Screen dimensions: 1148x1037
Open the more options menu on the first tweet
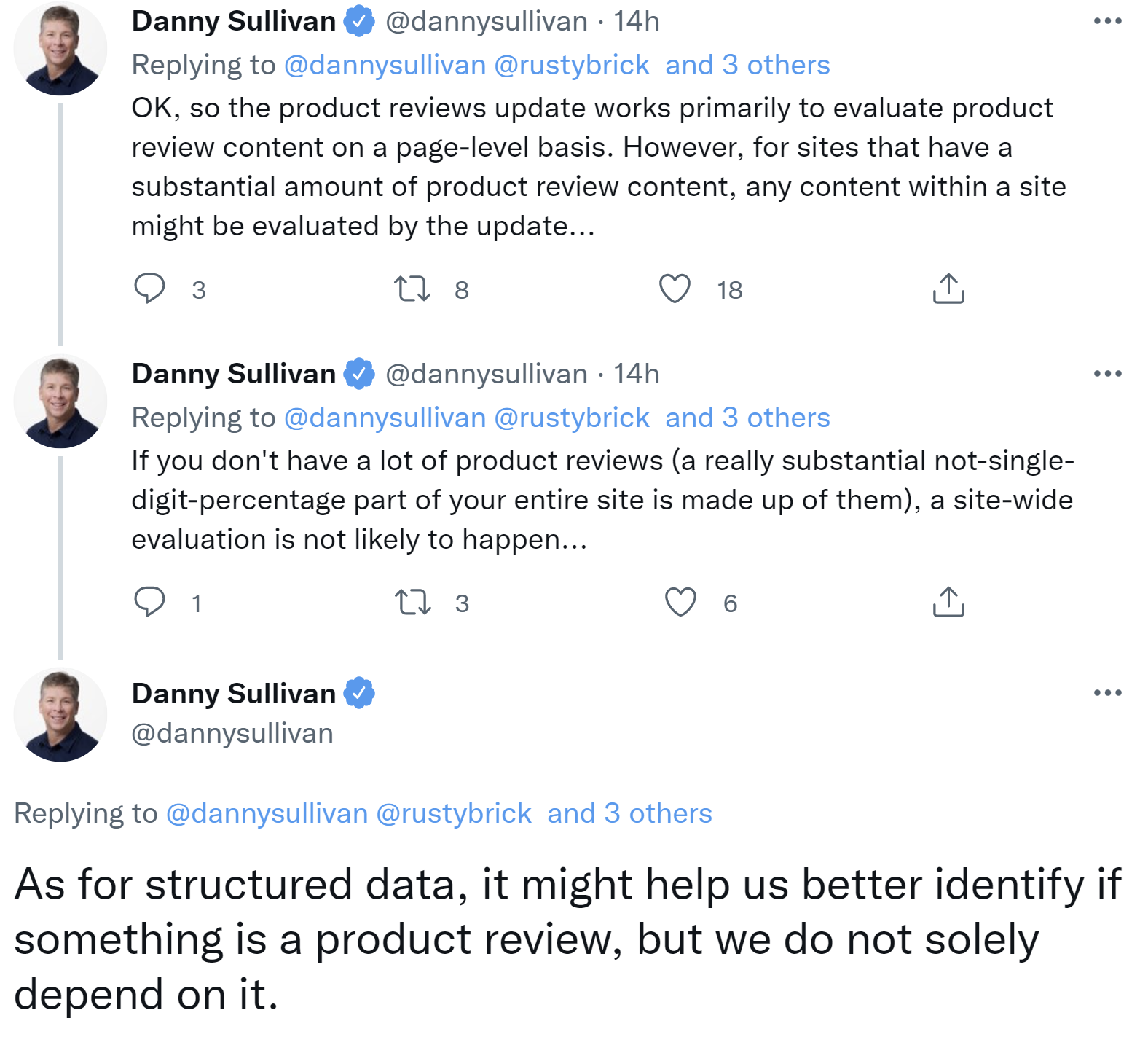click(x=1107, y=21)
